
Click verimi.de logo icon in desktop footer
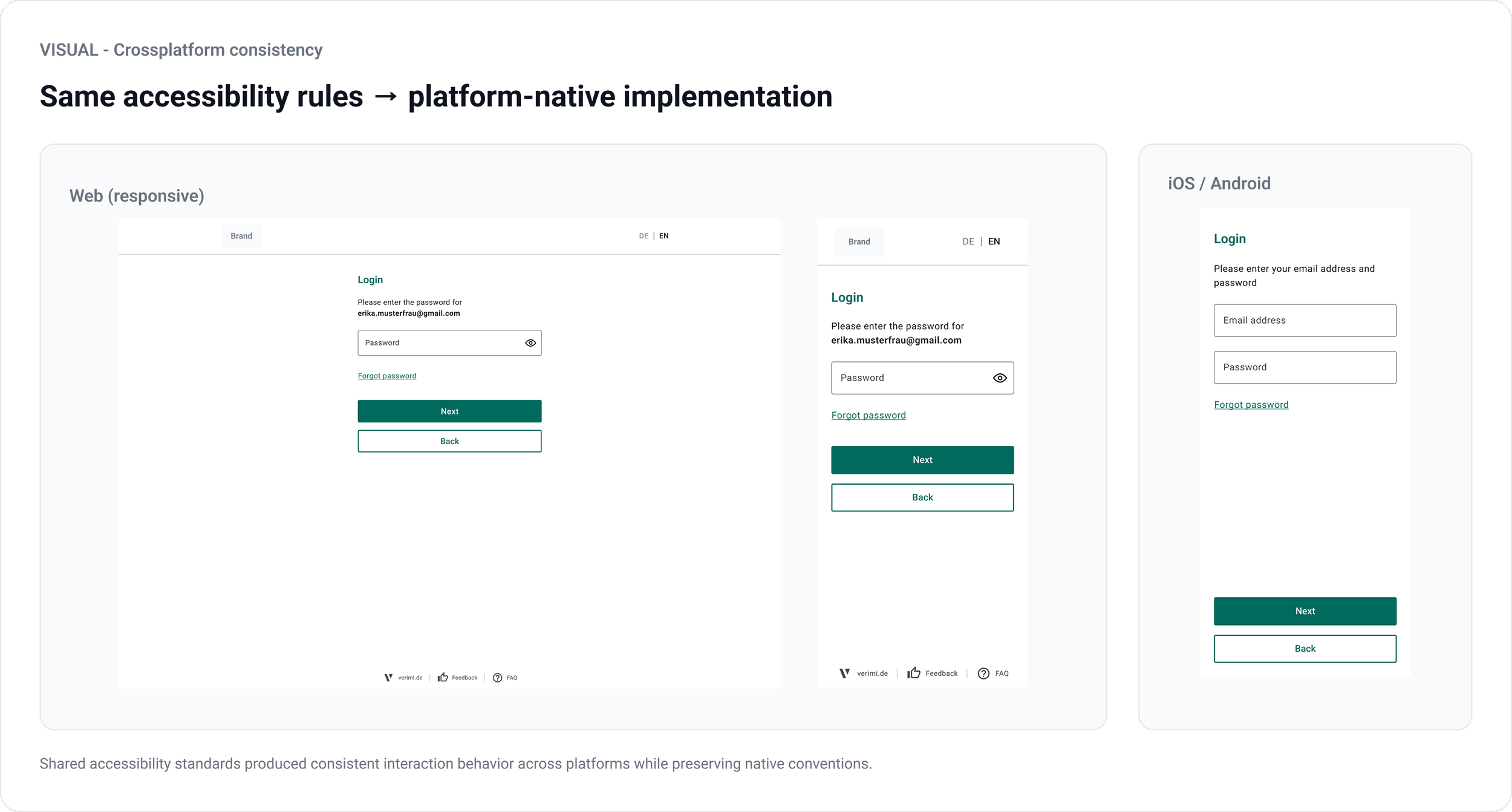pyautogui.click(x=388, y=678)
